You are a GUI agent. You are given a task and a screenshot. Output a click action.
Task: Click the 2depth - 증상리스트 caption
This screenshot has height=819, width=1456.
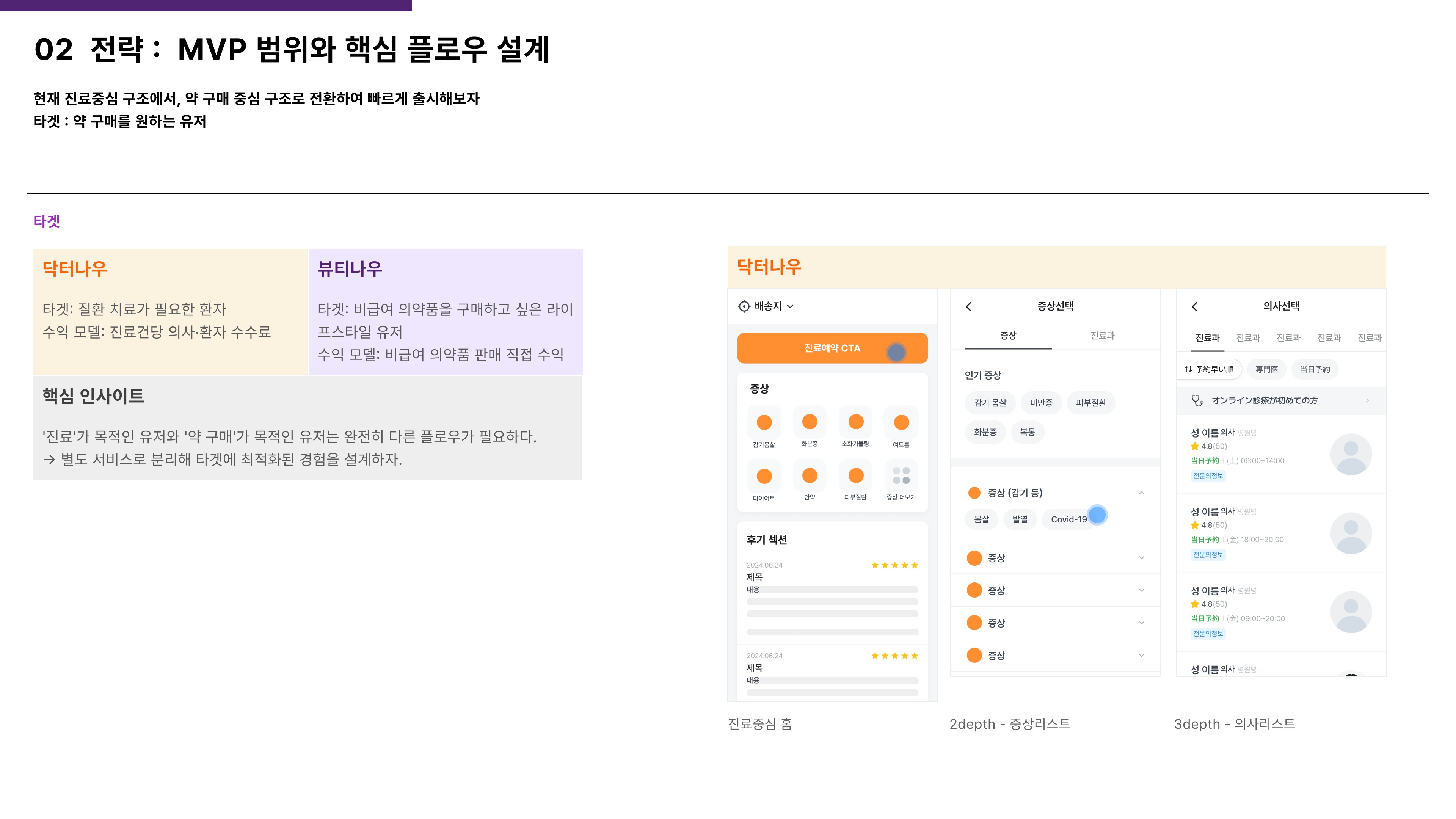(1009, 724)
